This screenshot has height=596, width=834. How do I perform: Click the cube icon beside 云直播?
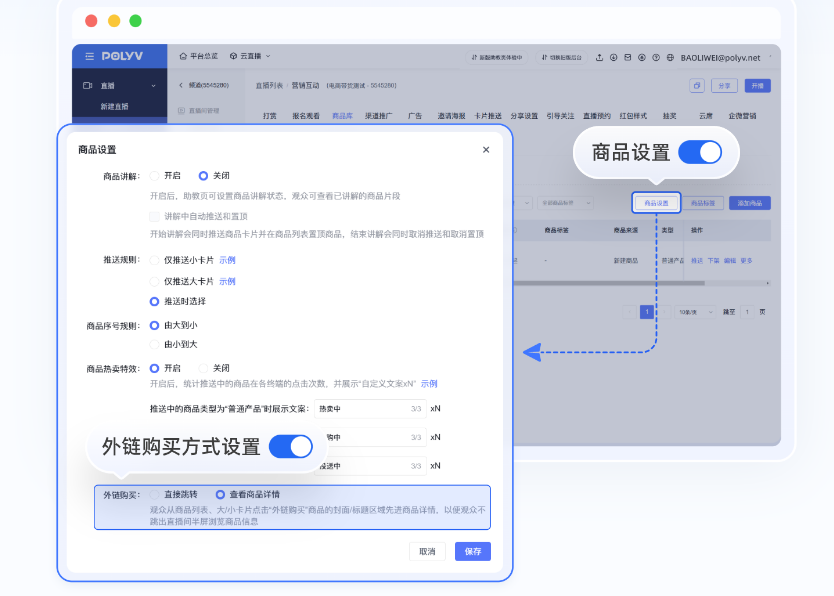click(233, 57)
